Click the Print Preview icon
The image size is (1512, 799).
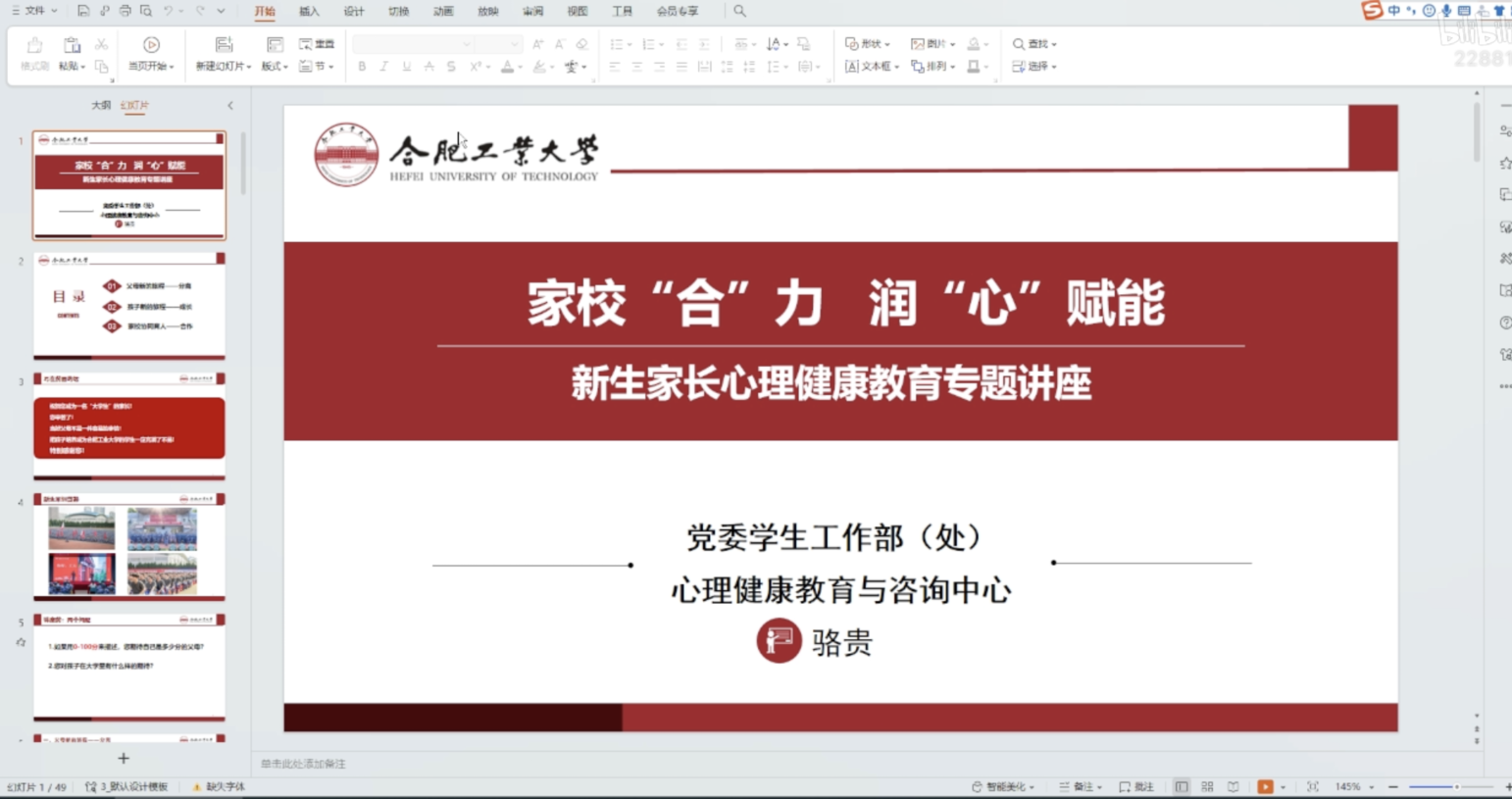coord(146,11)
